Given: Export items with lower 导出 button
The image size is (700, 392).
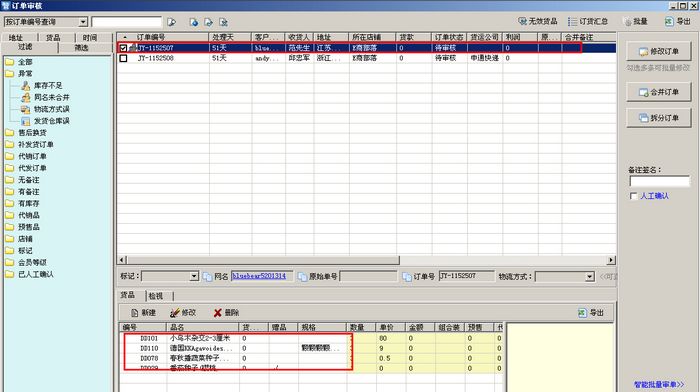Looking at the screenshot, I should 591,313.
